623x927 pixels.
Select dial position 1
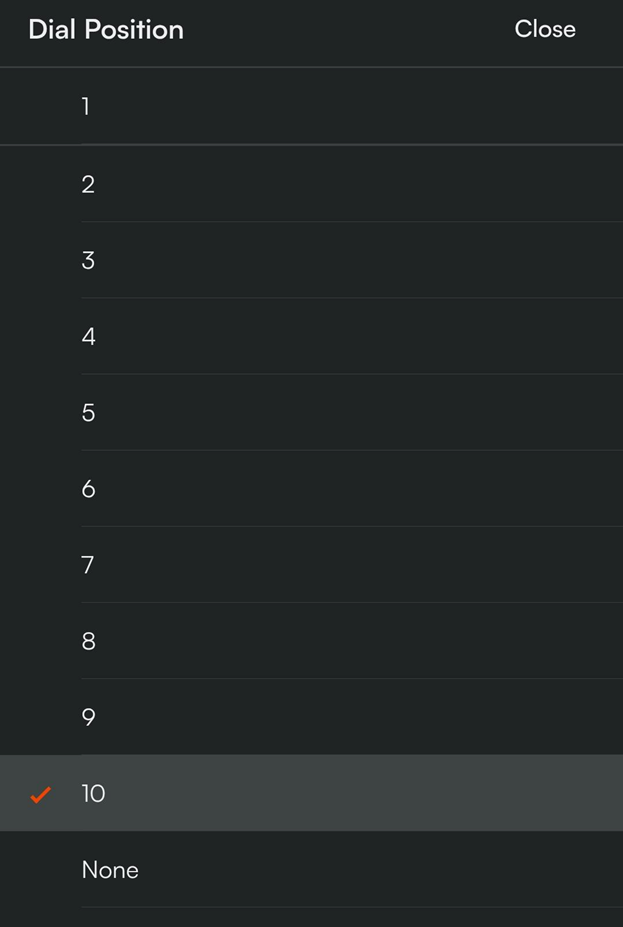point(311,106)
